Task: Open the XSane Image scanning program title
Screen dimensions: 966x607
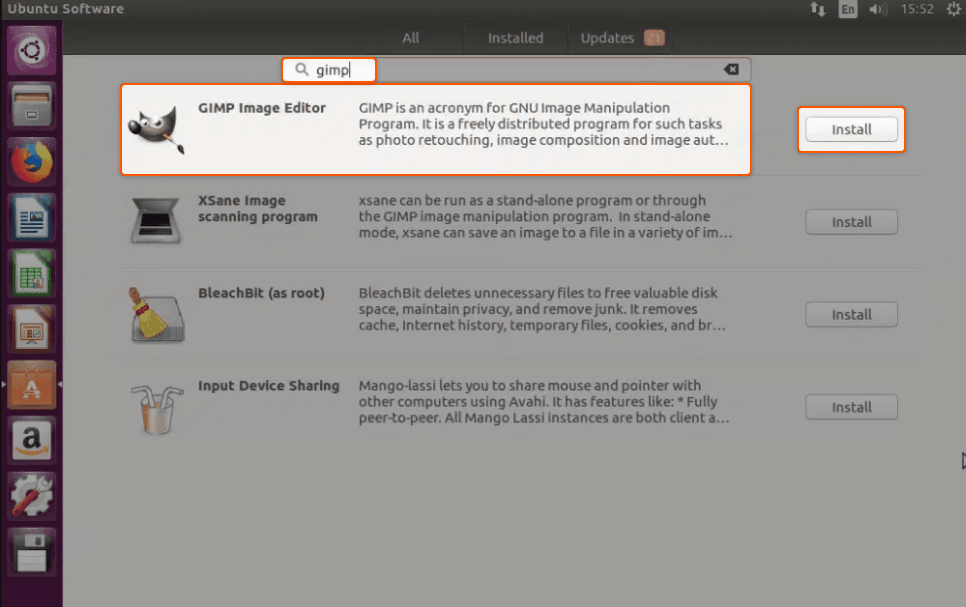Action: (258, 208)
